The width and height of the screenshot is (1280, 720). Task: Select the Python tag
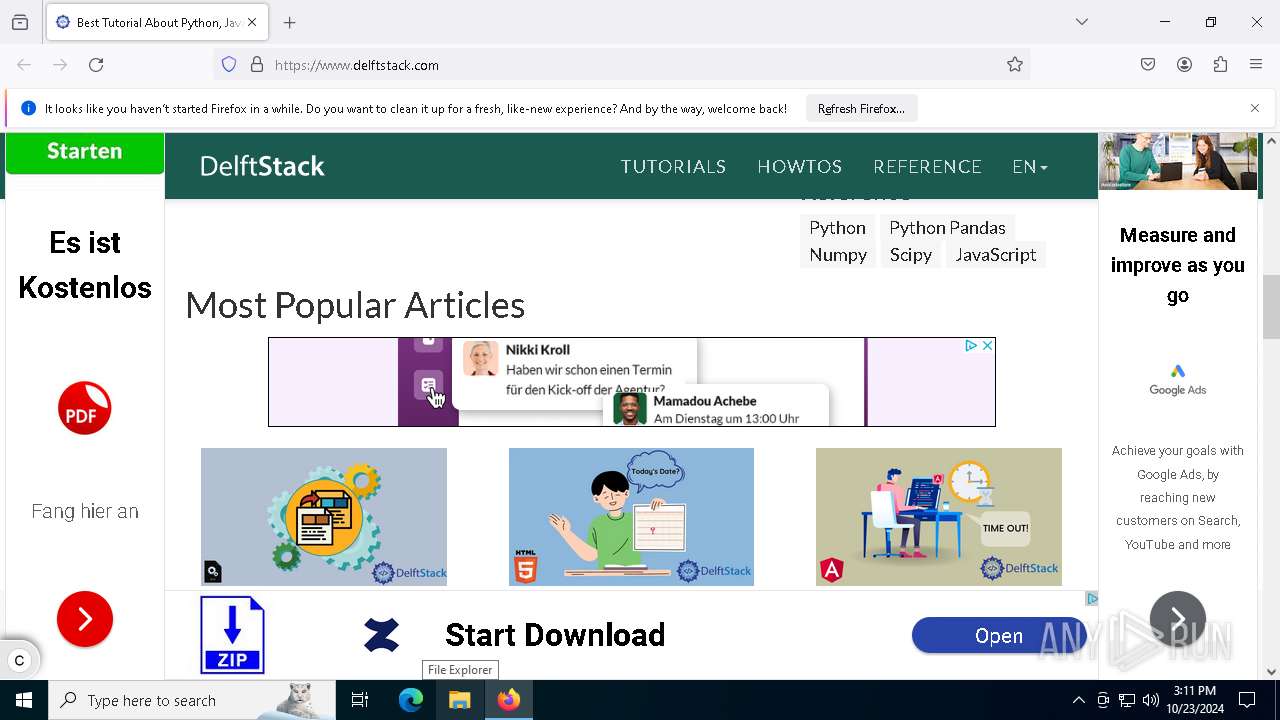837,228
